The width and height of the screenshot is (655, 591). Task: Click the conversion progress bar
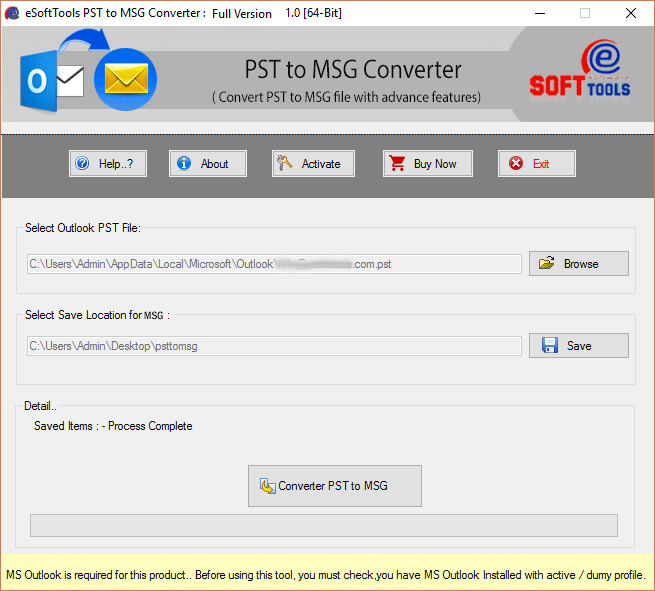click(x=324, y=525)
